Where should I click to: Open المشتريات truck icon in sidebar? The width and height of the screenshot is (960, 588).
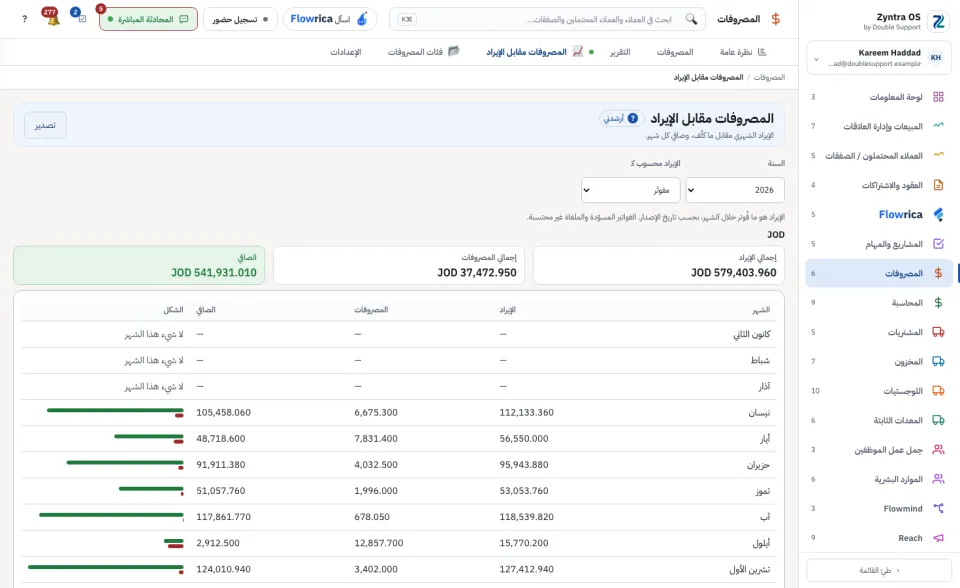click(938, 332)
